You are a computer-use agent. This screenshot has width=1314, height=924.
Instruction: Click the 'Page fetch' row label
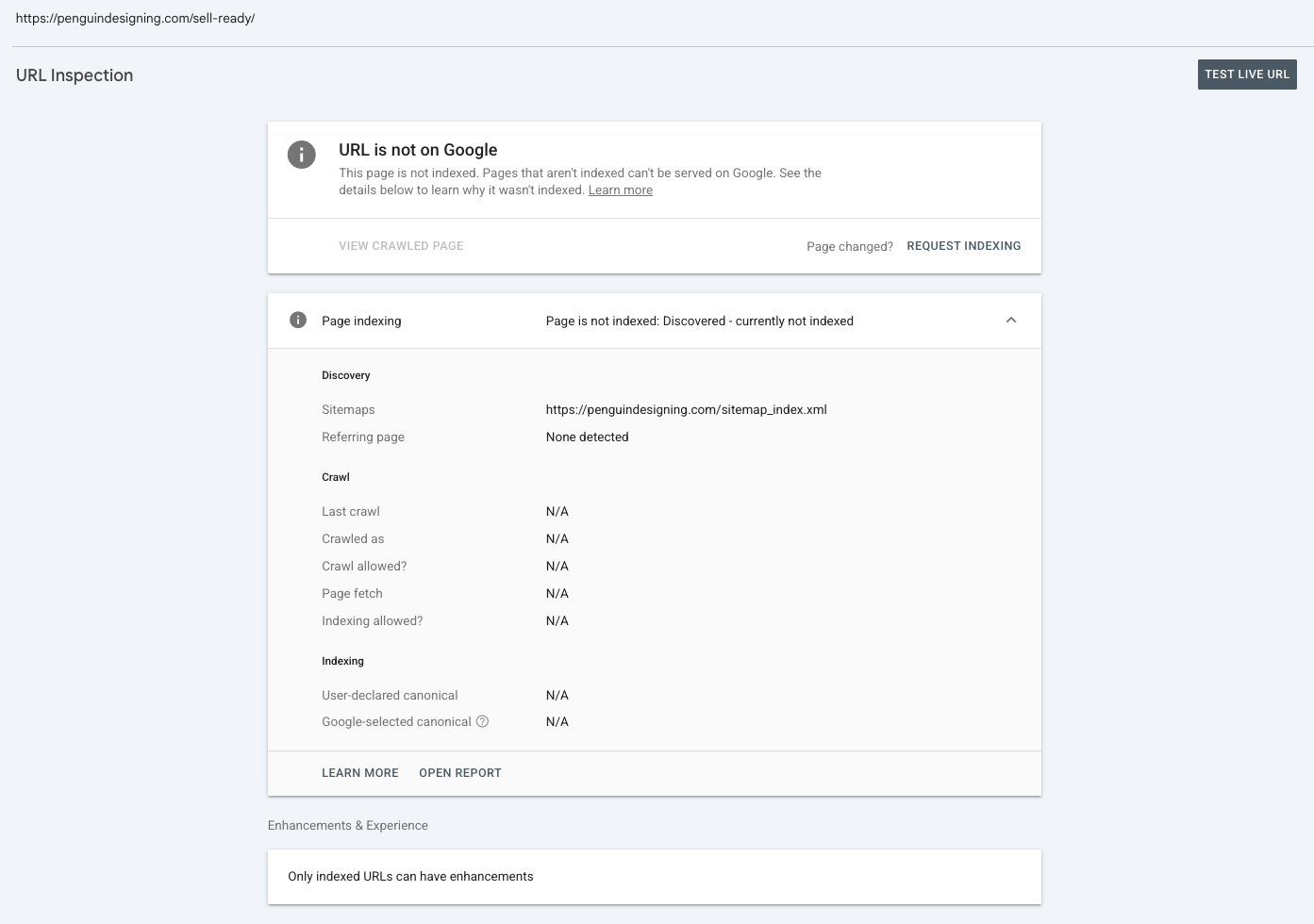click(x=352, y=593)
